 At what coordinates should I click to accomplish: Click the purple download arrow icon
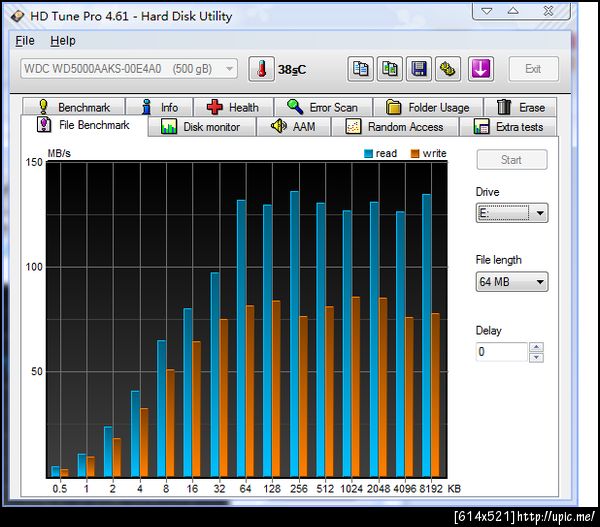(481, 69)
